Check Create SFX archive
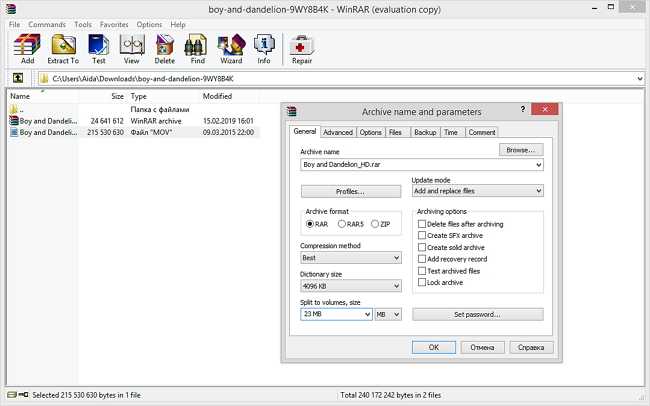The width and height of the screenshot is (650, 406). (x=422, y=236)
